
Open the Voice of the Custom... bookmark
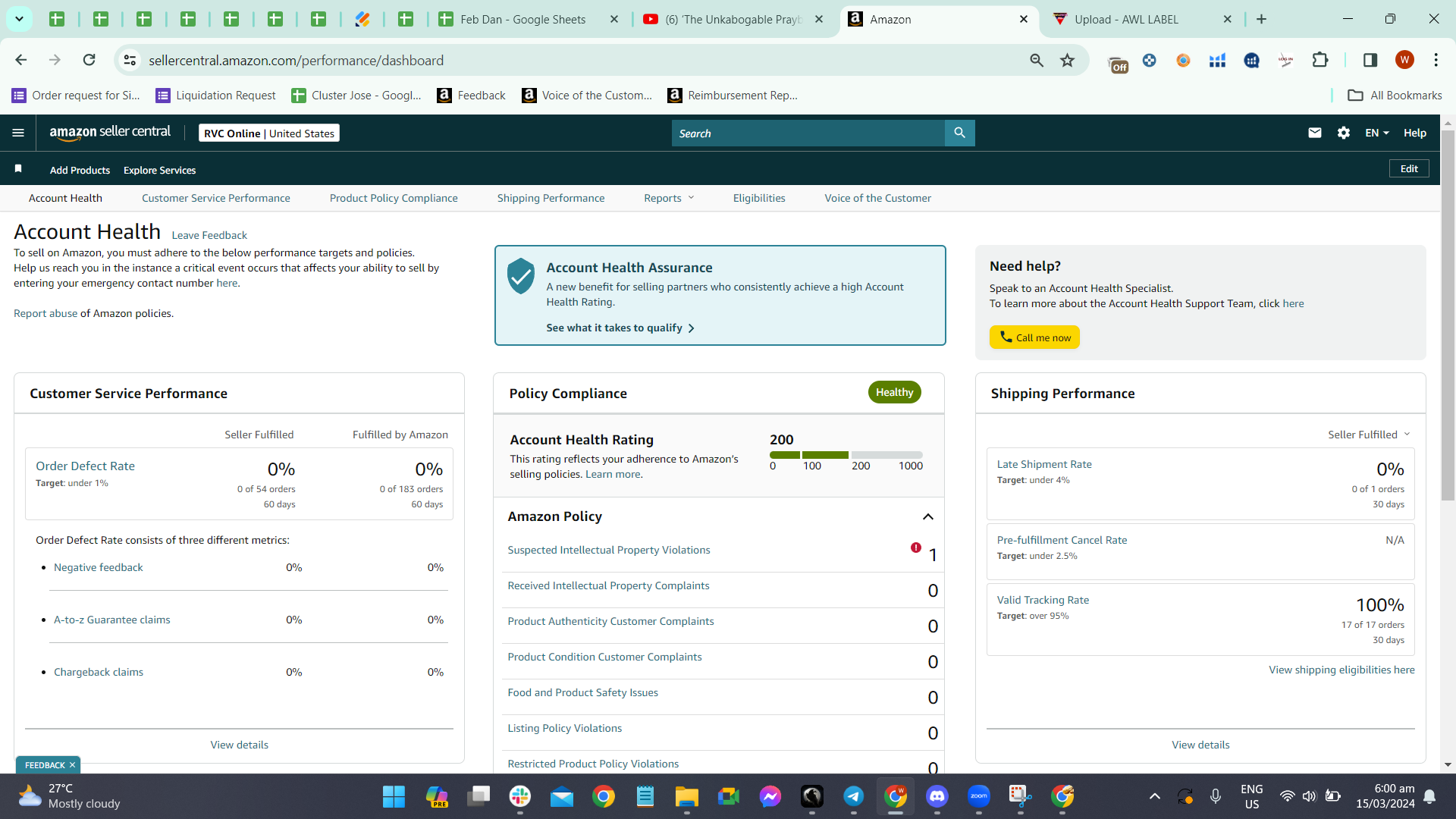click(x=587, y=95)
